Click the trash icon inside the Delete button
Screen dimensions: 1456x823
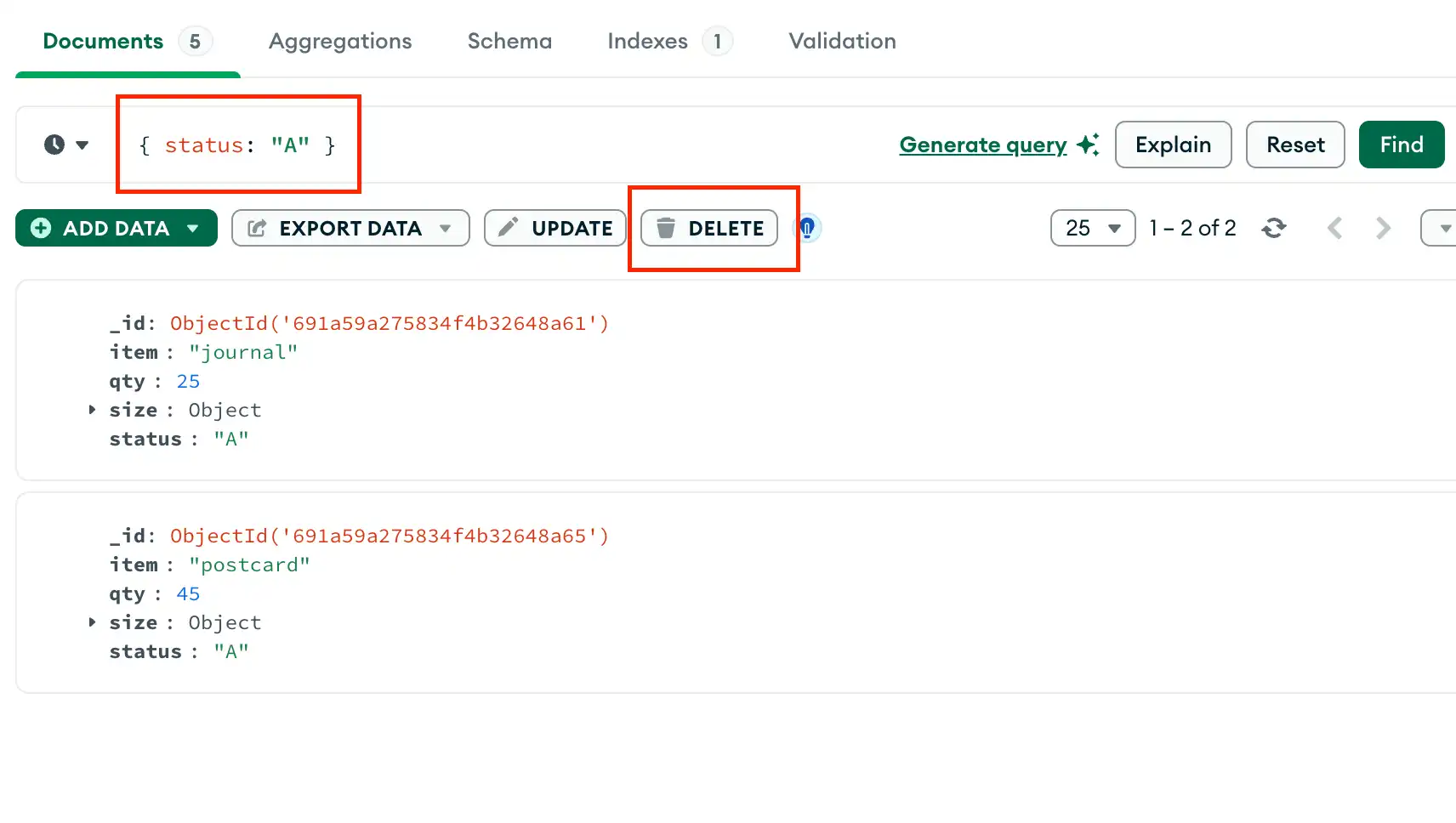pyautogui.click(x=667, y=228)
